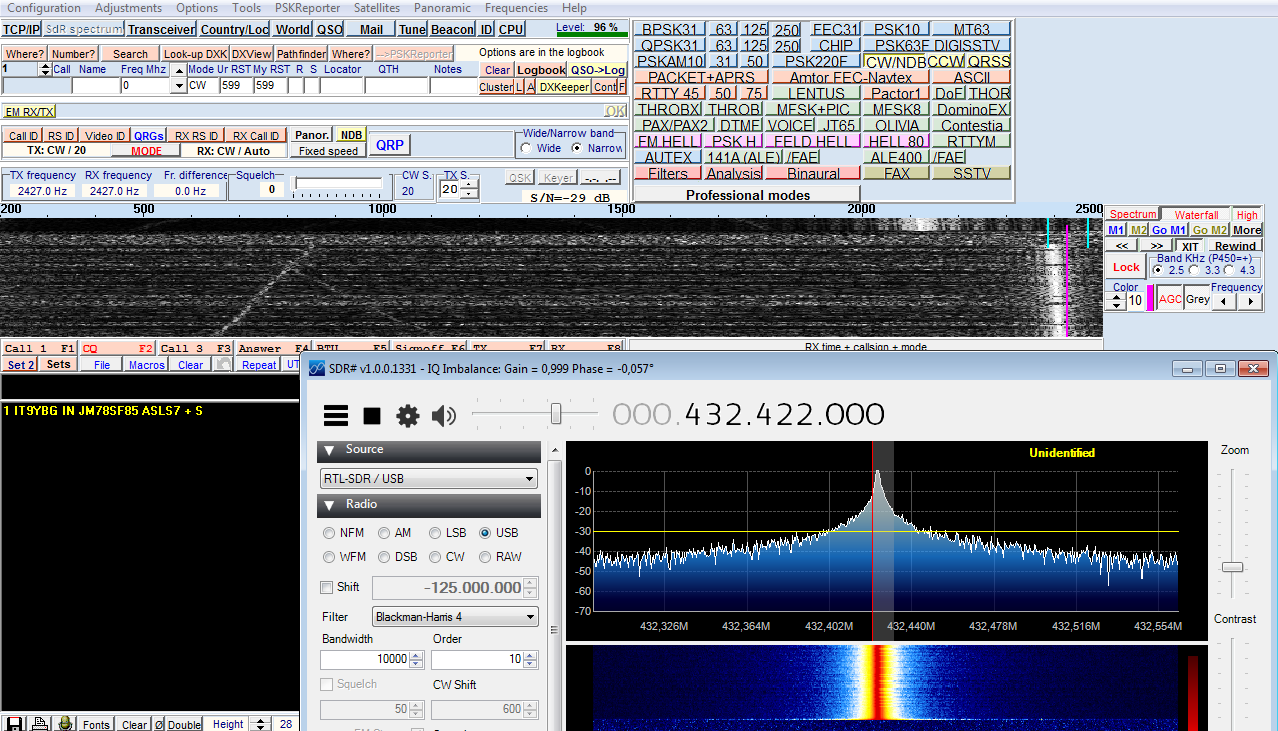
Task: Select CW radio mode in SDR#
Action: click(x=447, y=557)
